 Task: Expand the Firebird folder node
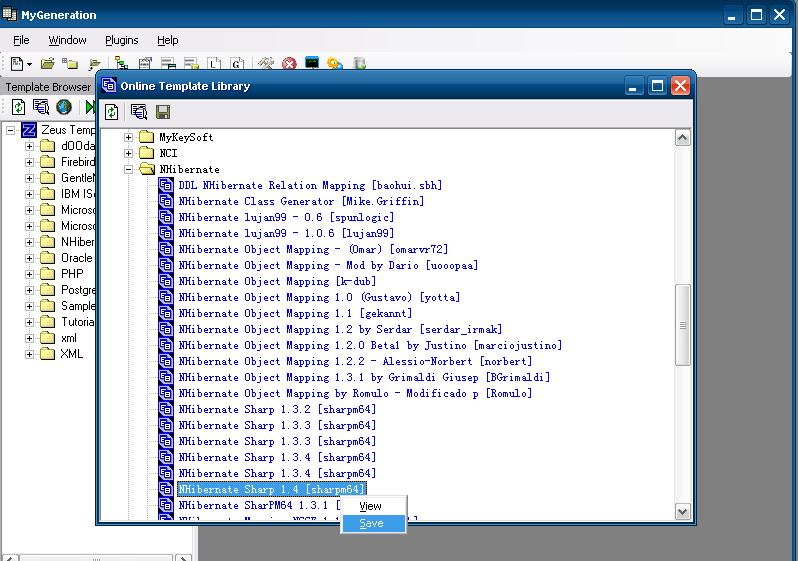[30, 162]
